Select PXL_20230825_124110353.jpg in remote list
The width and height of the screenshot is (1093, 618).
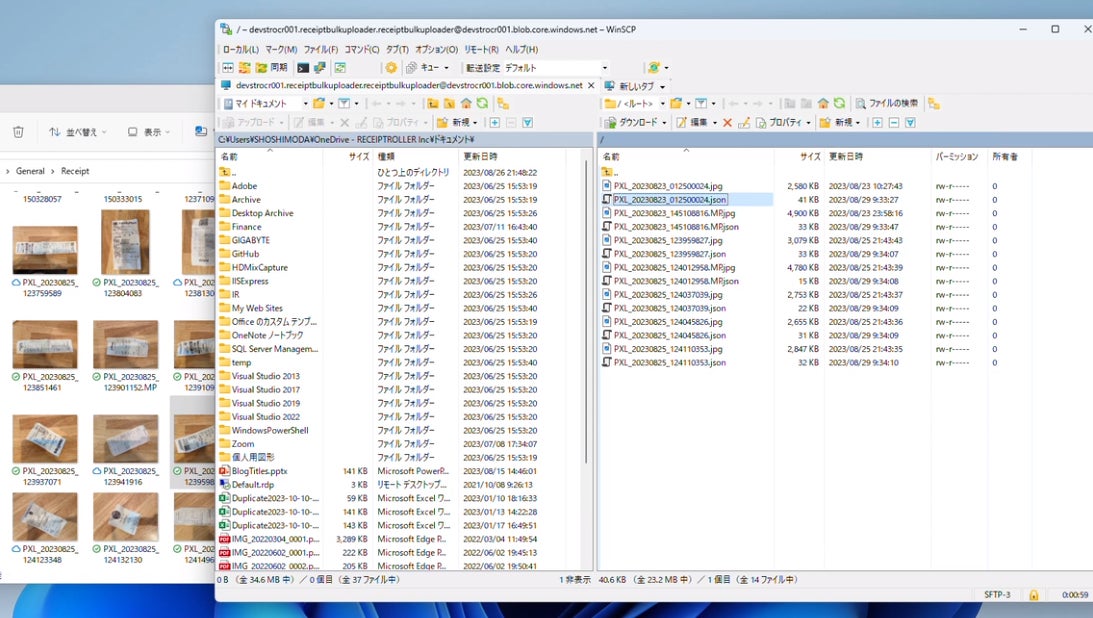tap(667, 349)
